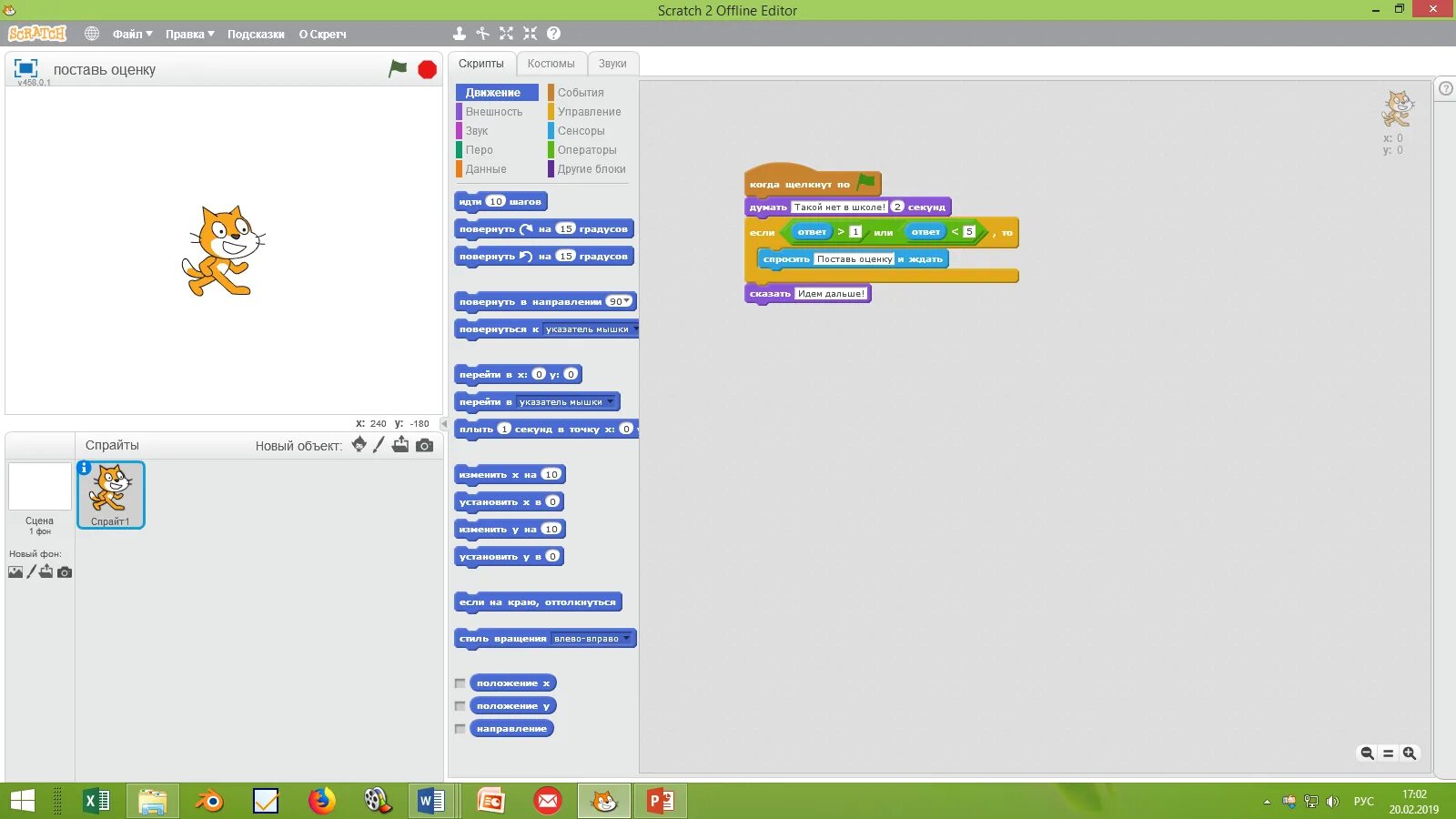
Task: Open rotation style dropdown 'влево-вправо'
Action: (x=591, y=639)
